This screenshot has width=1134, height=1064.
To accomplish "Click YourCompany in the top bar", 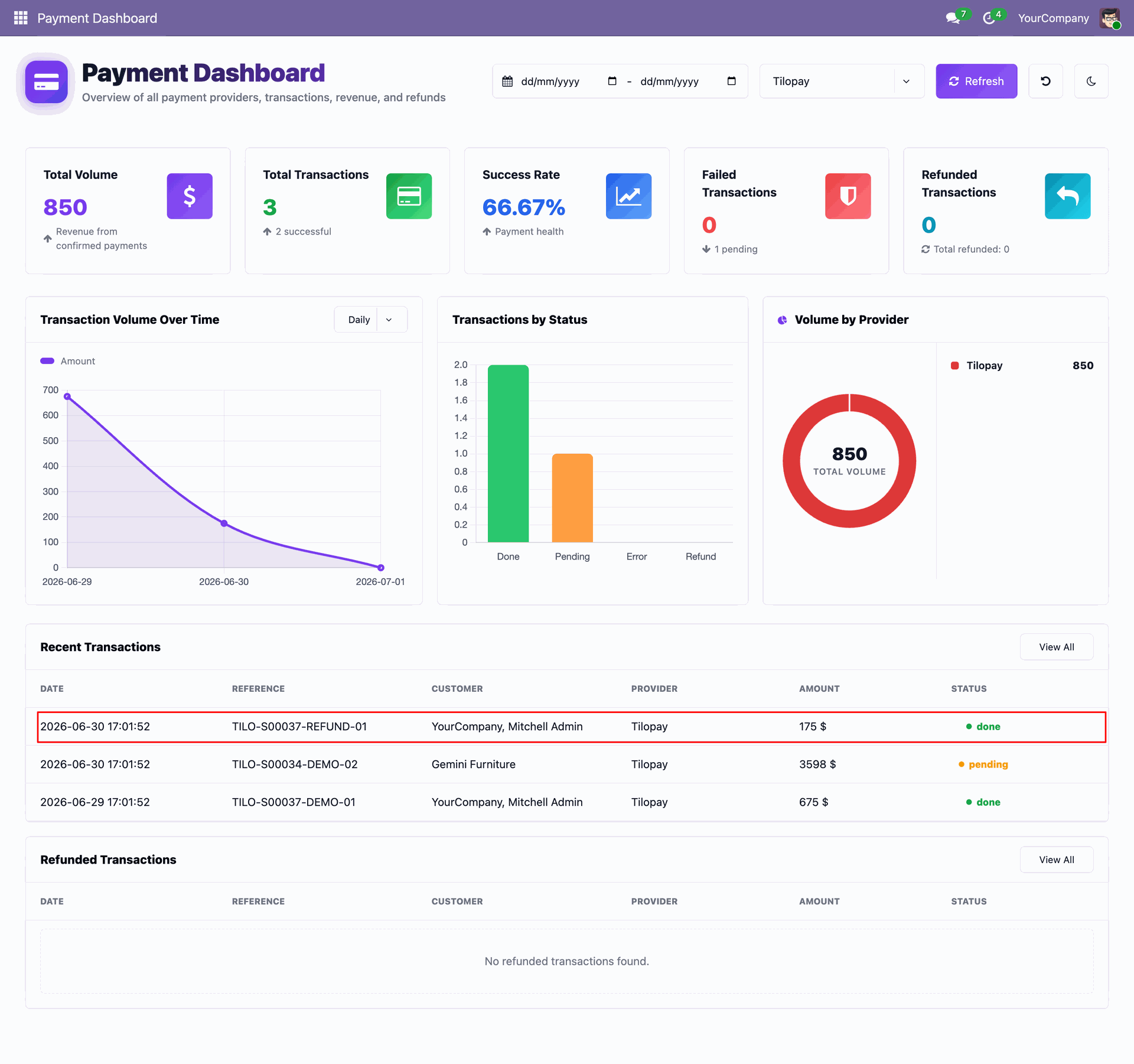I will point(1053,18).
